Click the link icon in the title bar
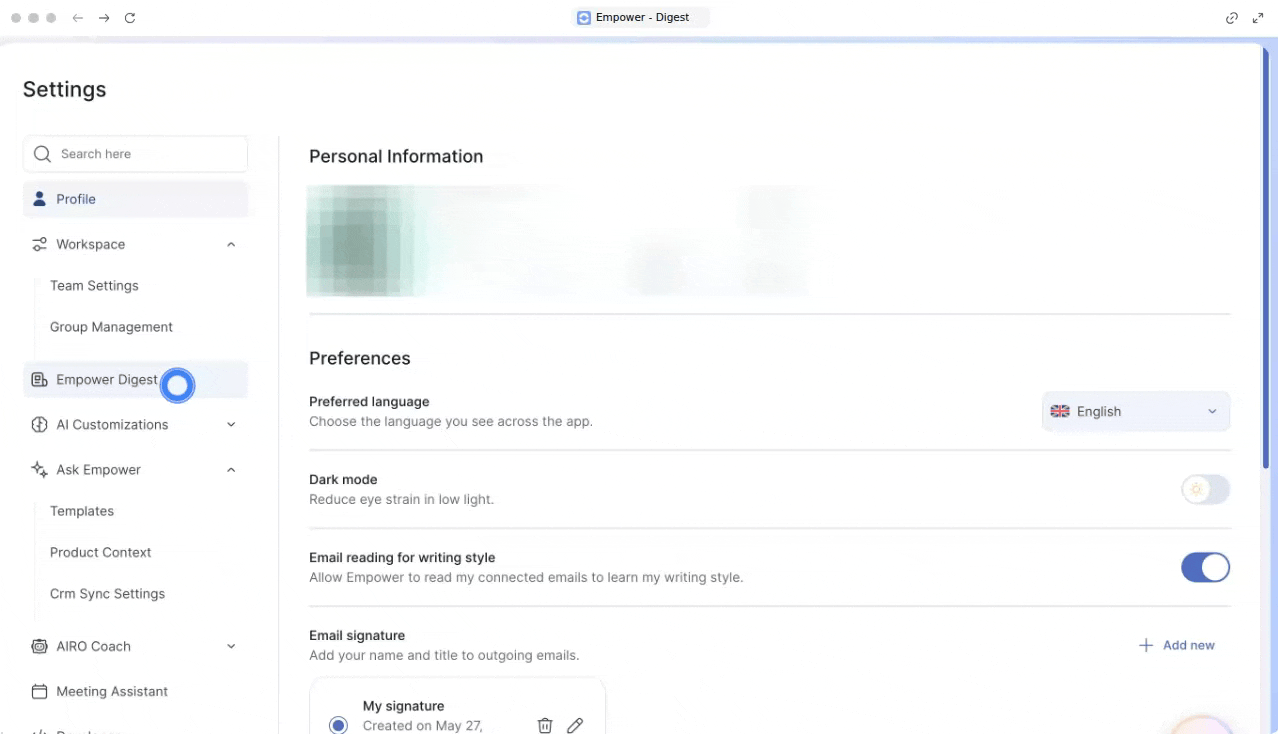Image resolution: width=1278 pixels, height=734 pixels. [1232, 18]
